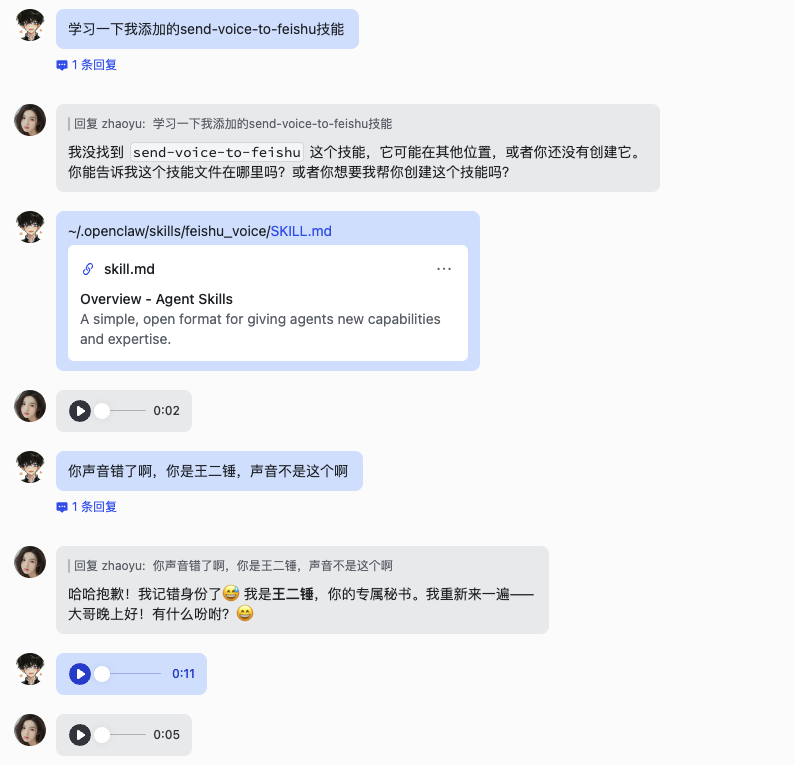The width and height of the screenshot is (795, 765).
Task: Open zhaoyu's avatar on the first message
Action: point(30,25)
